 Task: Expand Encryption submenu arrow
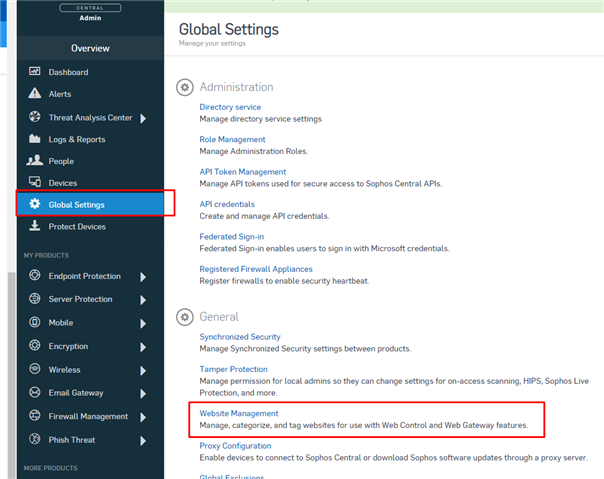pyautogui.click(x=143, y=347)
